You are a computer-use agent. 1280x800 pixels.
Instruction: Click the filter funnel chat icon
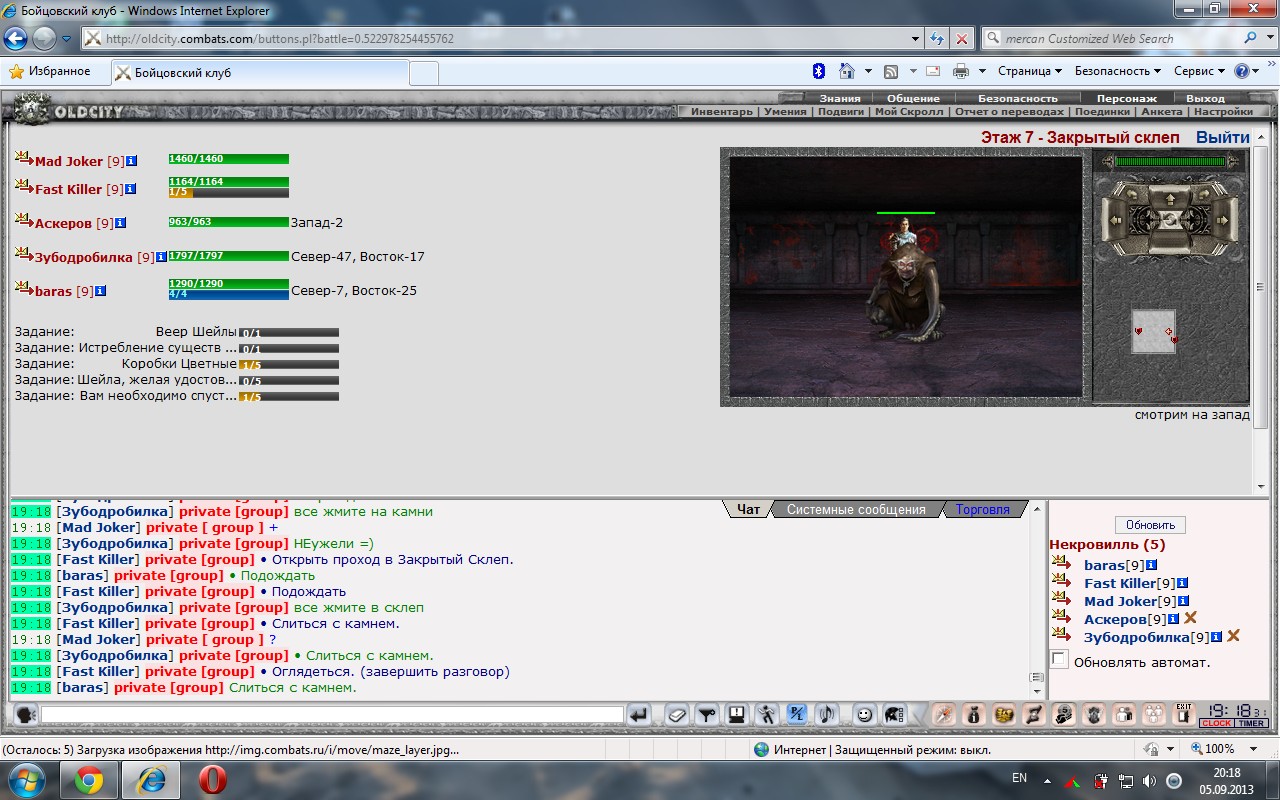coord(707,715)
